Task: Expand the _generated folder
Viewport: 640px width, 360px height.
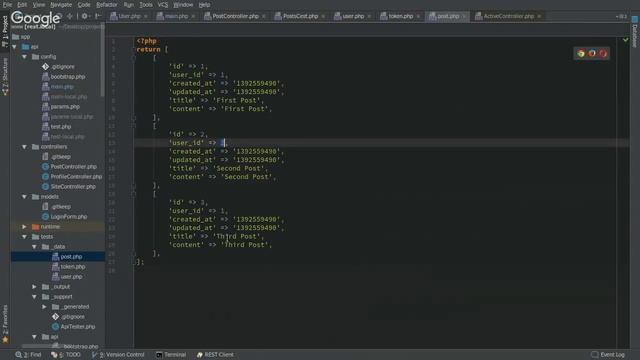Action: click(x=44, y=307)
